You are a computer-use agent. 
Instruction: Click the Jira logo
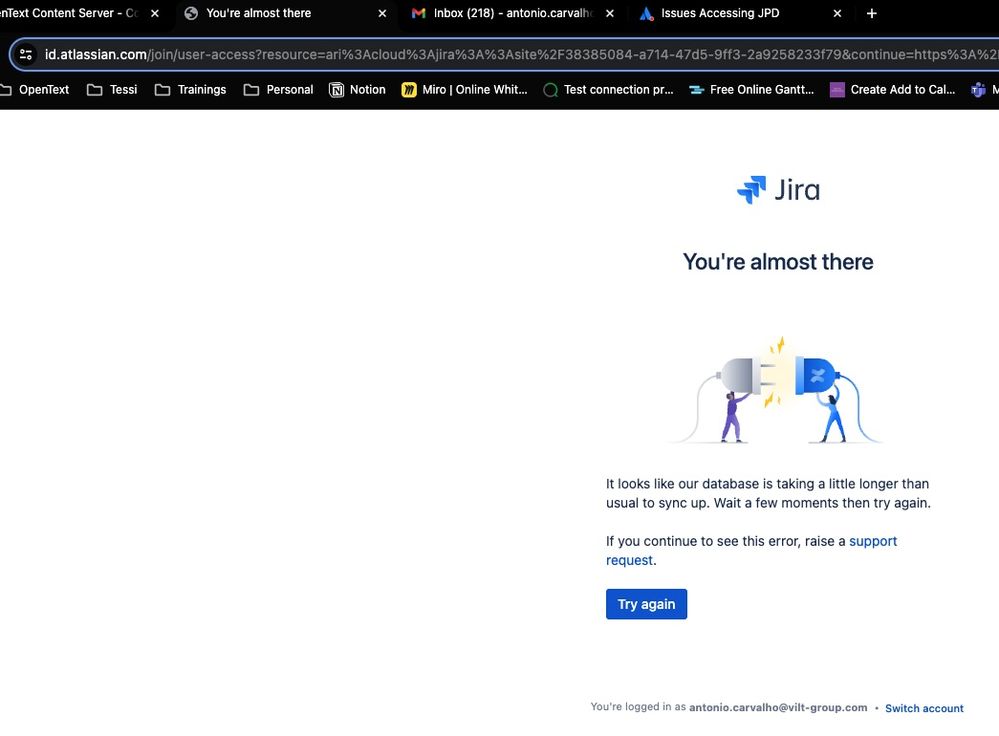(x=778, y=190)
